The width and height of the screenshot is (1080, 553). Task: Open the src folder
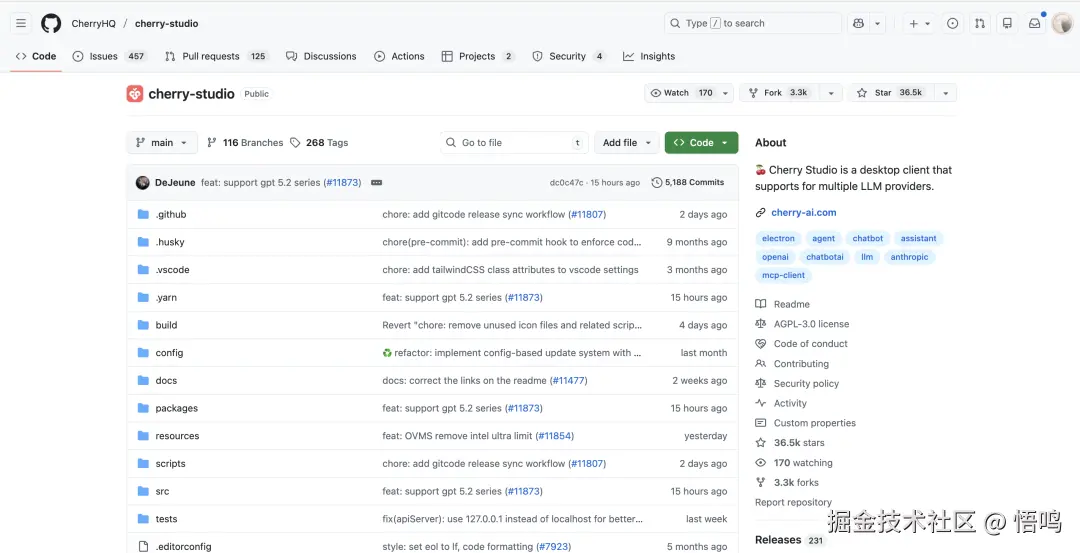pyautogui.click(x=163, y=491)
